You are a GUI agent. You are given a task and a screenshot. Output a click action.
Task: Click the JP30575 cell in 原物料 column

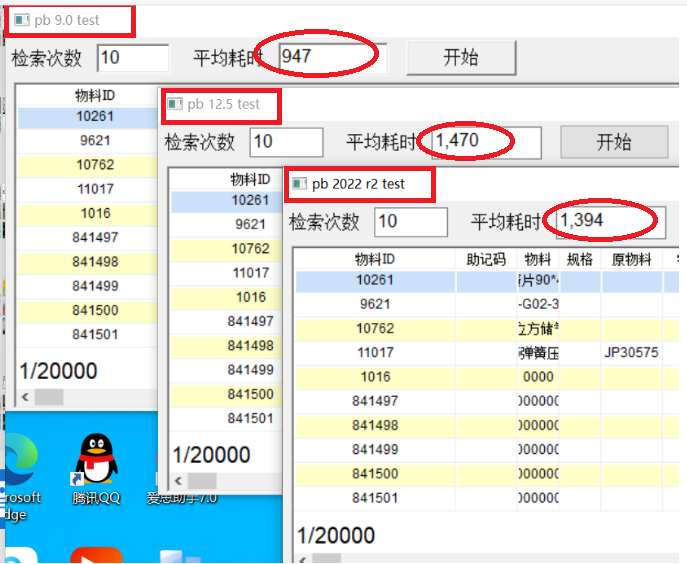point(631,353)
